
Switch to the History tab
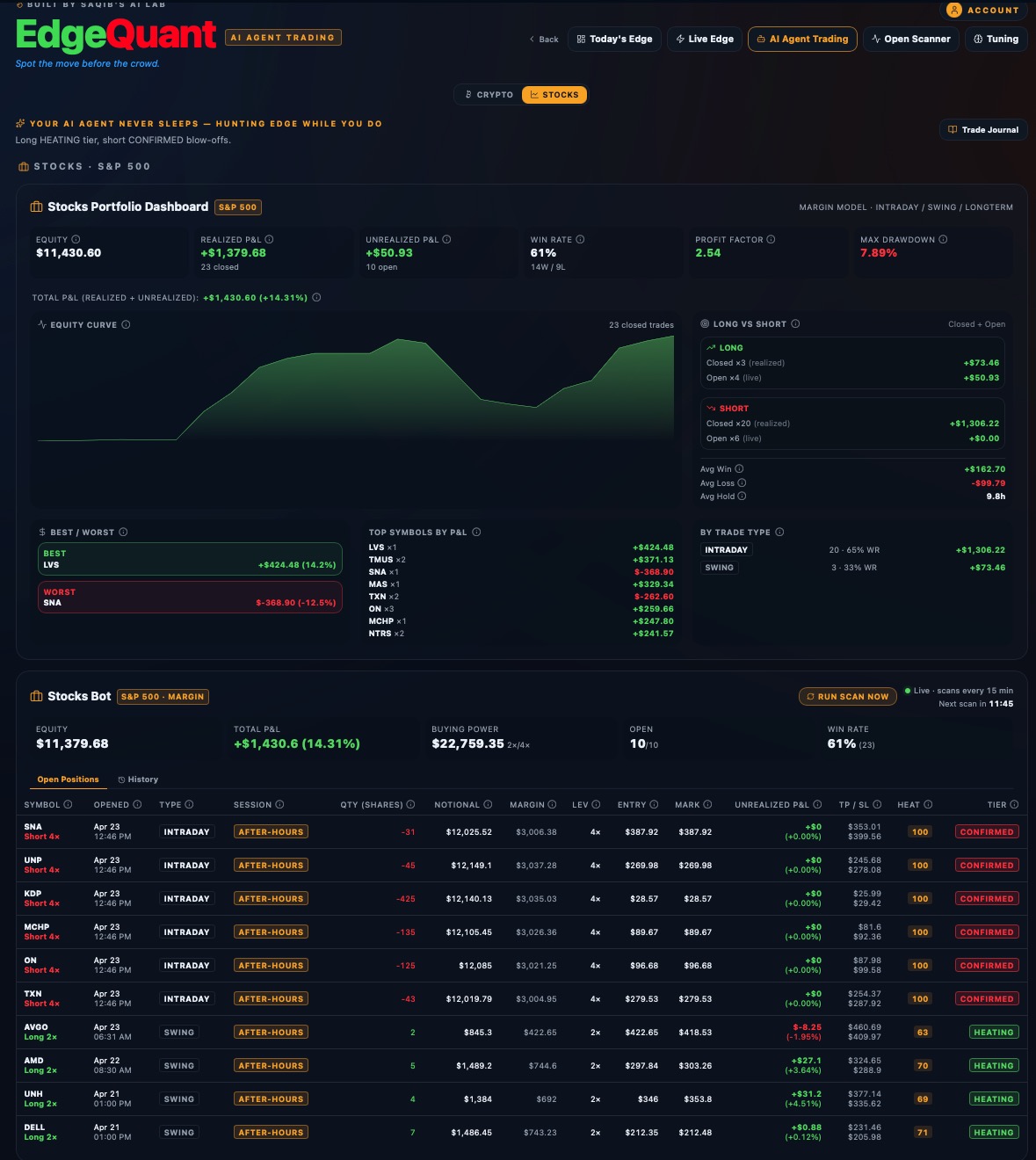(x=140, y=779)
